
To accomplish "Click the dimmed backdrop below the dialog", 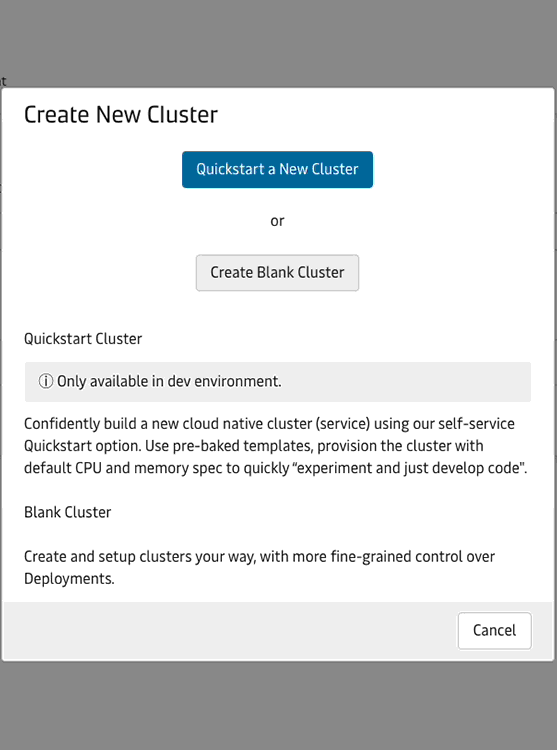I will coord(278,706).
